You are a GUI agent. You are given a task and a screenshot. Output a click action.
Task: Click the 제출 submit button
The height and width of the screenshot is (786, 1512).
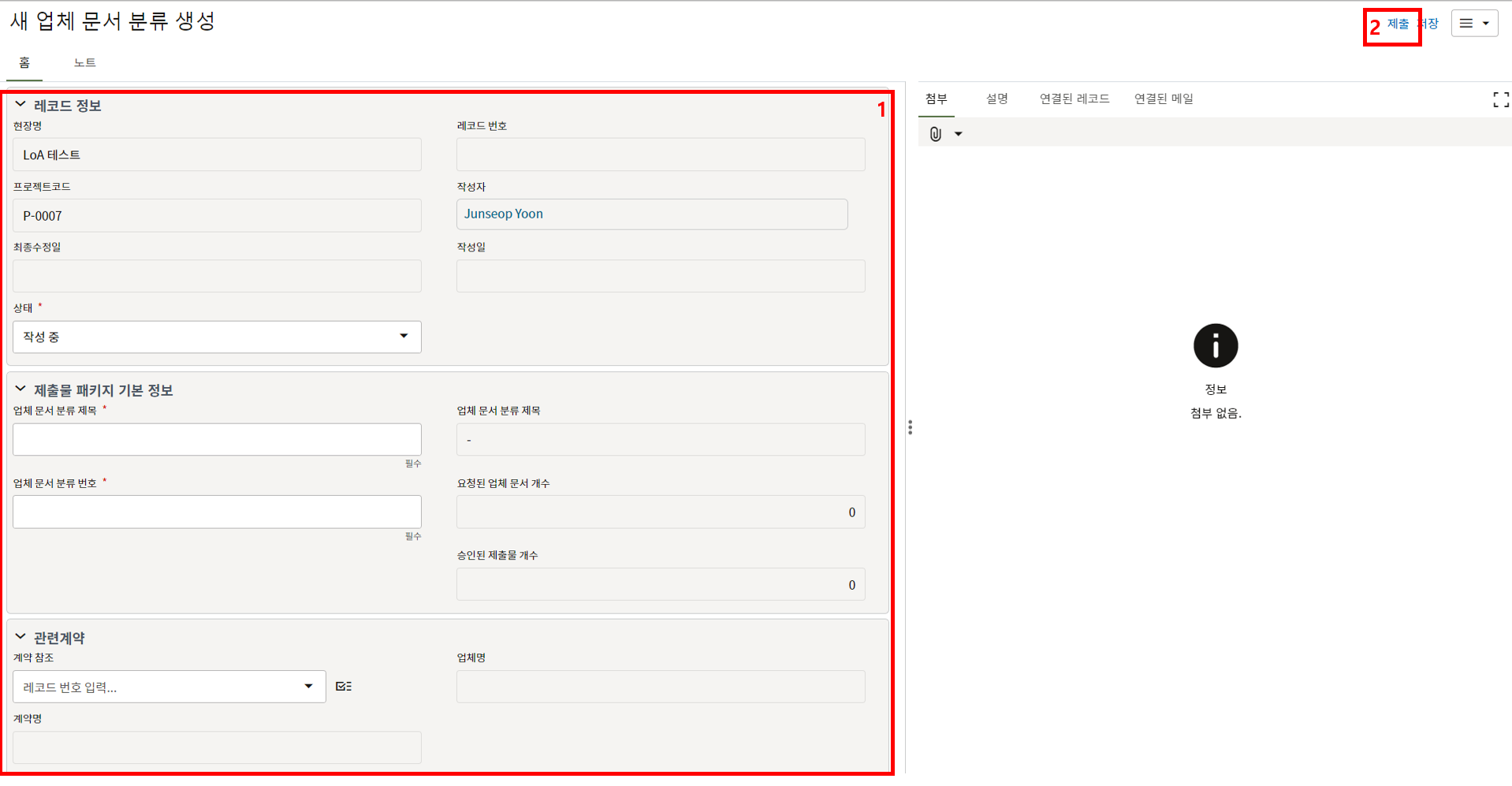pos(1398,24)
